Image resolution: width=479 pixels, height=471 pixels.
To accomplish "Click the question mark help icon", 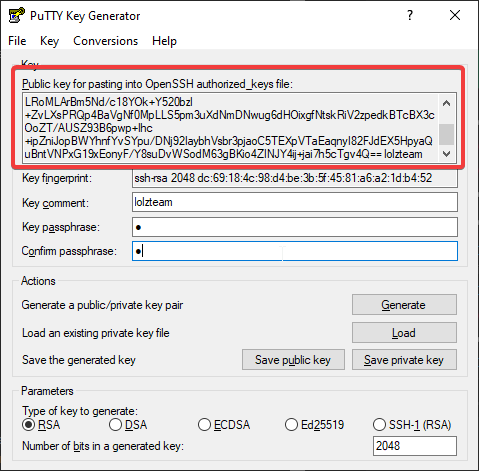I will pos(410,15).
